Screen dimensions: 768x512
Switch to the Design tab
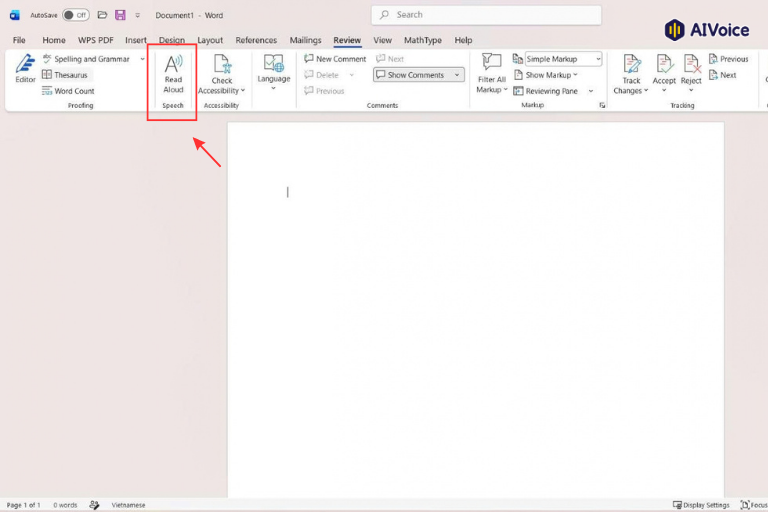pyautogui.click(x=172, y=40)
